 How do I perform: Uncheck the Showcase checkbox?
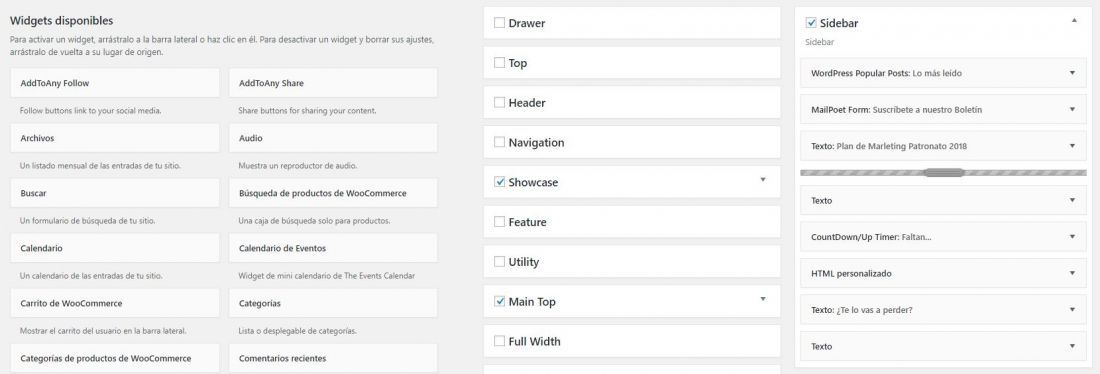pyautogui.click(x=499, y=182)
